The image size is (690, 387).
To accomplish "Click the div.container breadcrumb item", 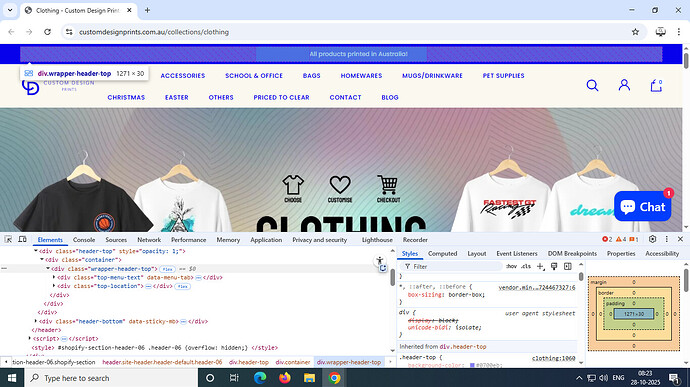I will coord(293,362).
